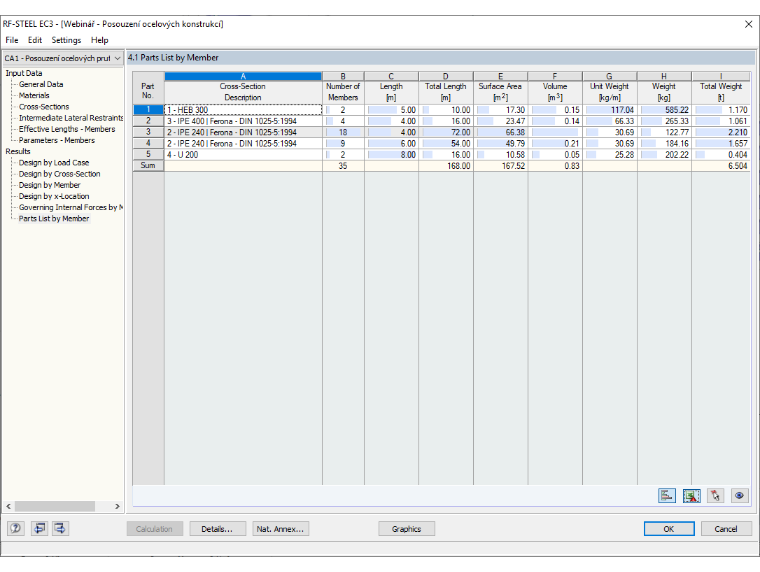
Task: Click the tree scrollbar right arrow
Action: [x=117, y=506]
